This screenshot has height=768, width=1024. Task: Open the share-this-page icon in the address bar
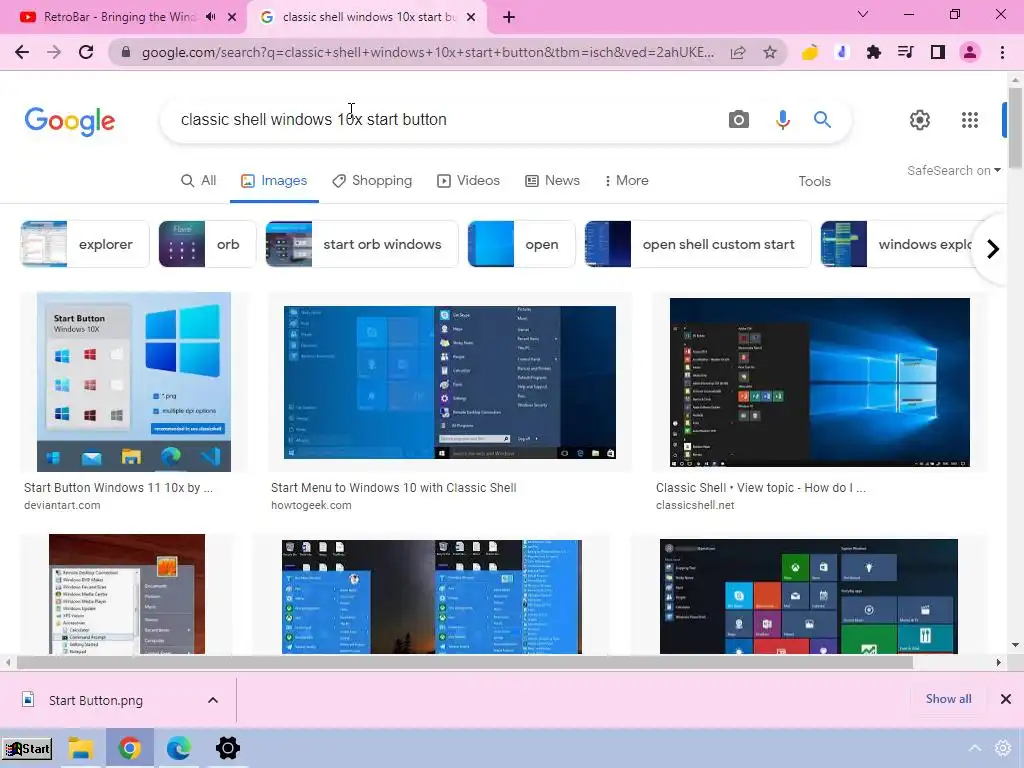point(738,52)
